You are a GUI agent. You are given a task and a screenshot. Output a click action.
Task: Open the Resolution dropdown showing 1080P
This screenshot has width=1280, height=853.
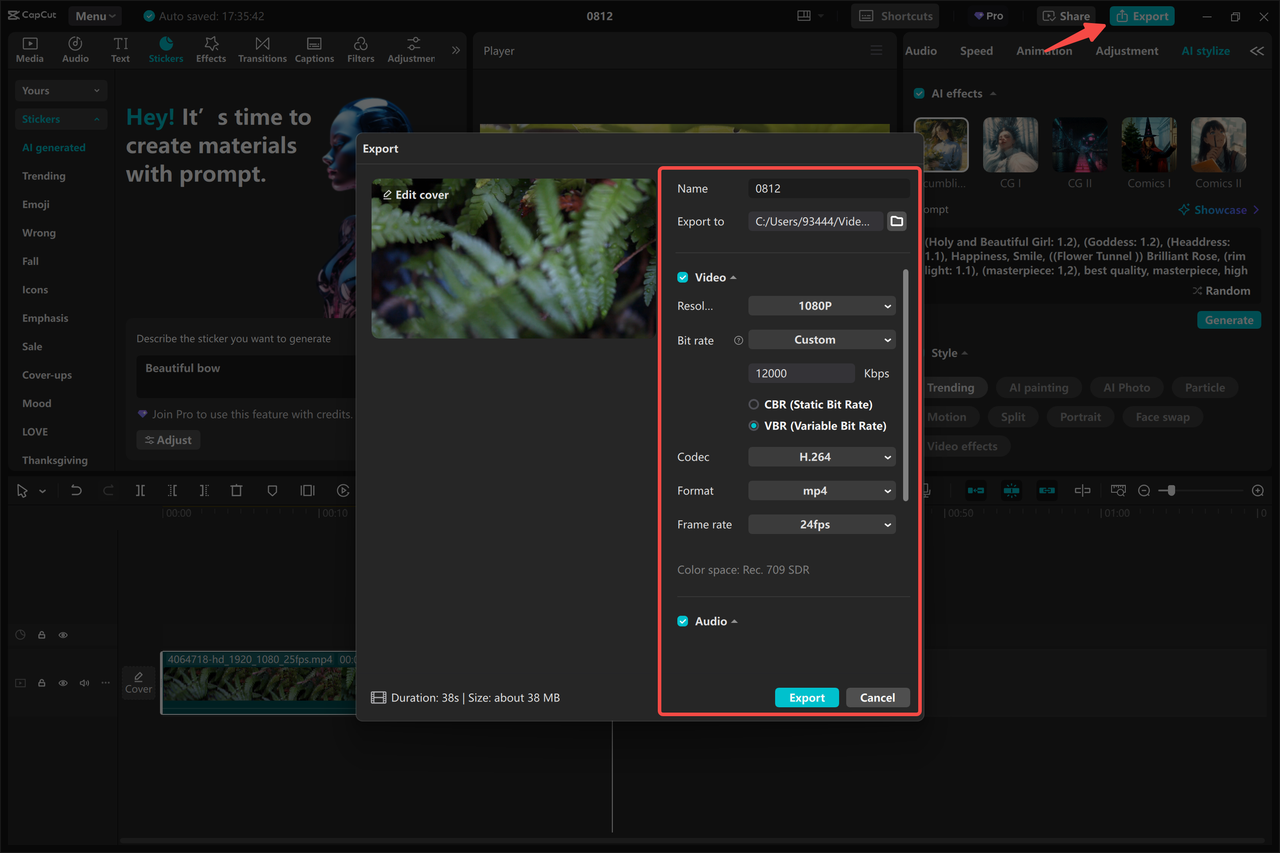[x=821, y=305]
